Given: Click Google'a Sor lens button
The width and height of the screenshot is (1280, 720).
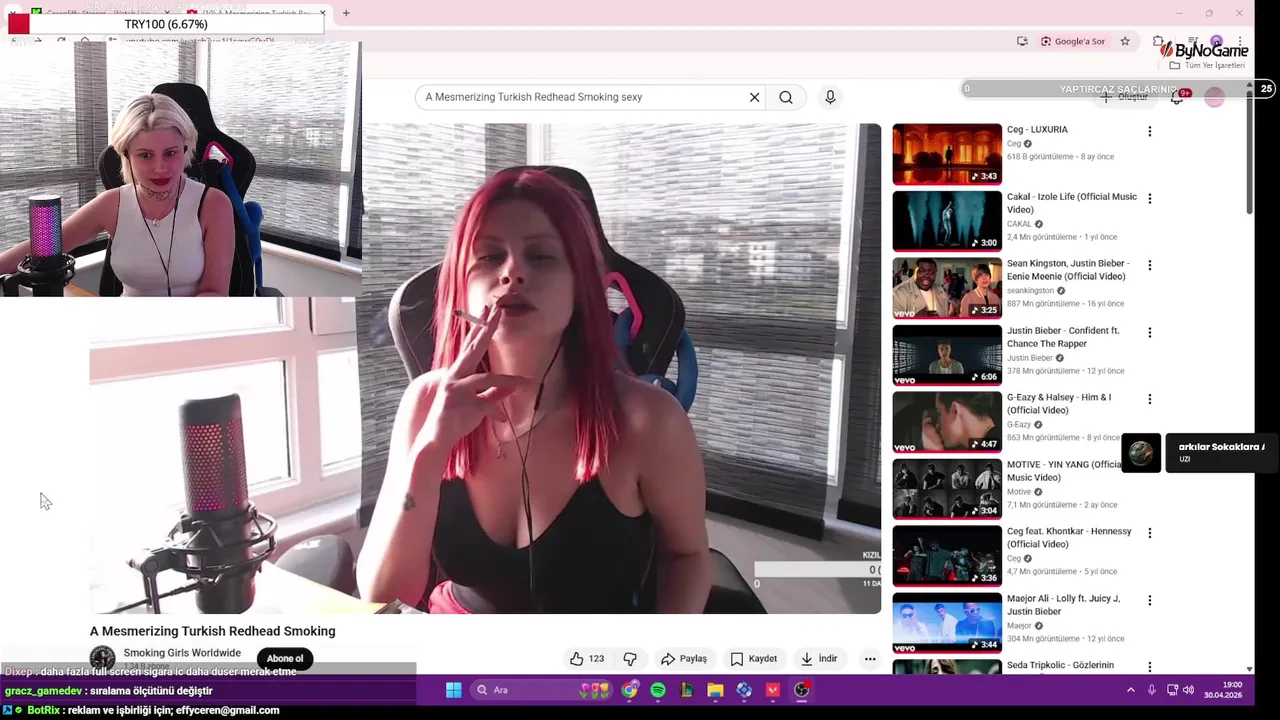Looking at the screenshot, I should point(1073,41).
